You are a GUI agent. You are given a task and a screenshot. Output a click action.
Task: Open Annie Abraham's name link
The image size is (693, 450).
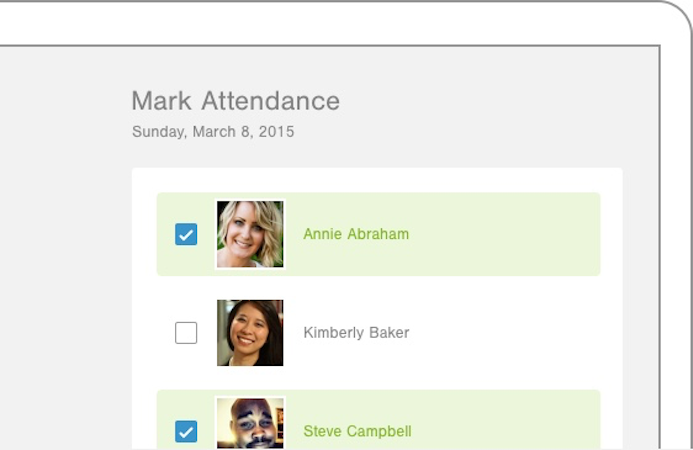356,234
